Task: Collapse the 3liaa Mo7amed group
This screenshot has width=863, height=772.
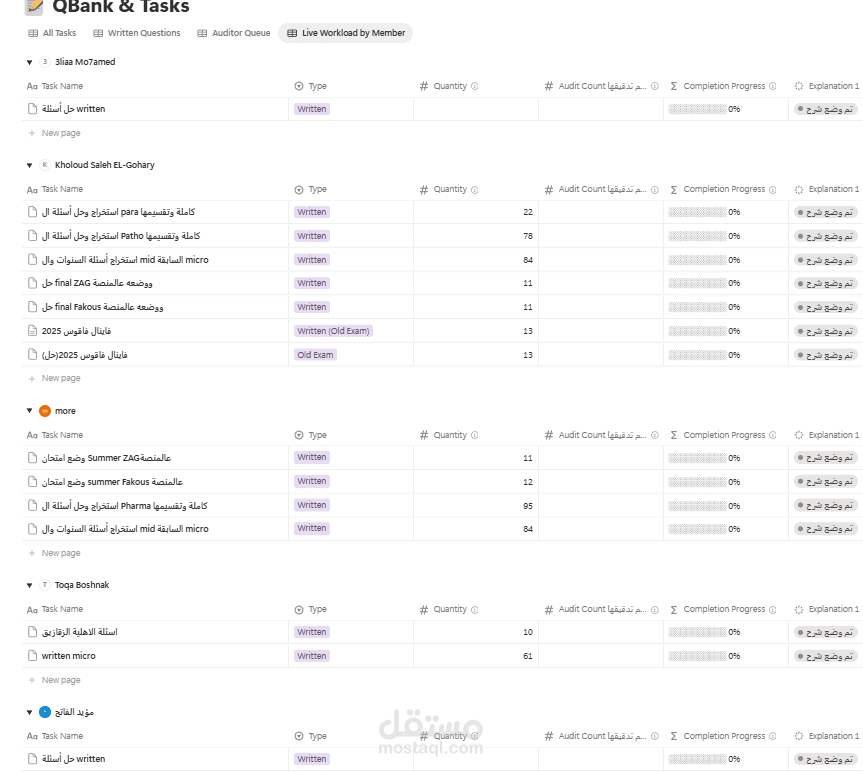Action: 30,62
